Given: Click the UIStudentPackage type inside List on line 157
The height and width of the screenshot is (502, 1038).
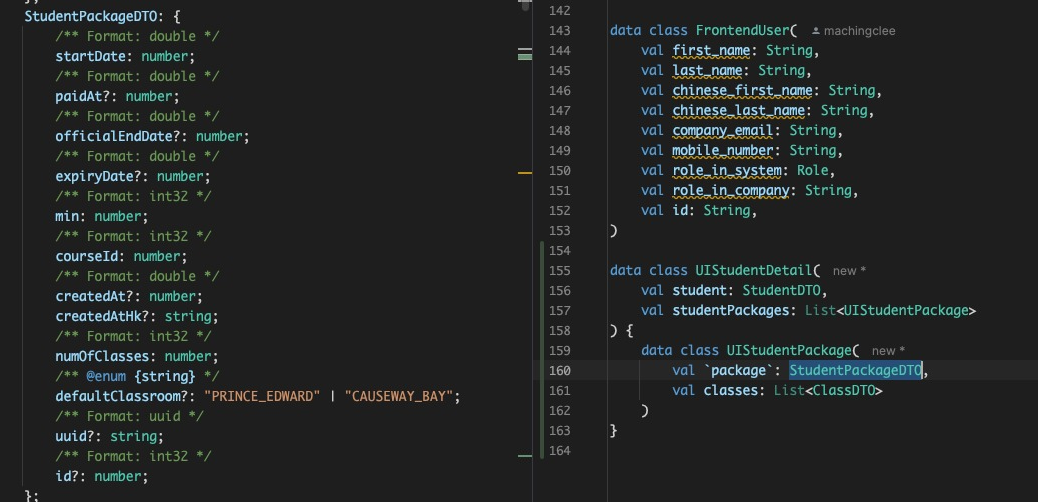Looking at the screenshot, I should (x=906, y=310).
